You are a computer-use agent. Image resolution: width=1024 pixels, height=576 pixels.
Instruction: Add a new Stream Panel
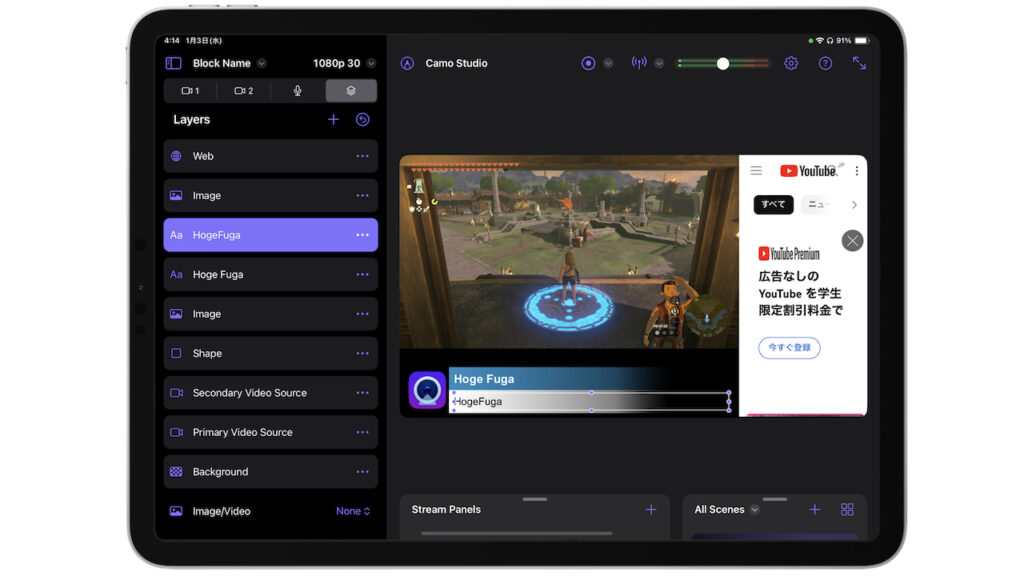coord(651,509)
